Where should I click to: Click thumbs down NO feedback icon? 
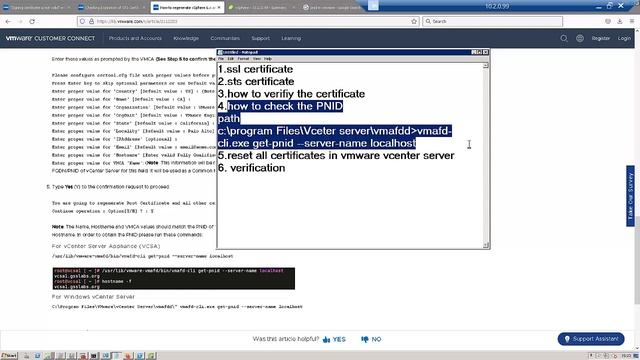pos(364,340)
